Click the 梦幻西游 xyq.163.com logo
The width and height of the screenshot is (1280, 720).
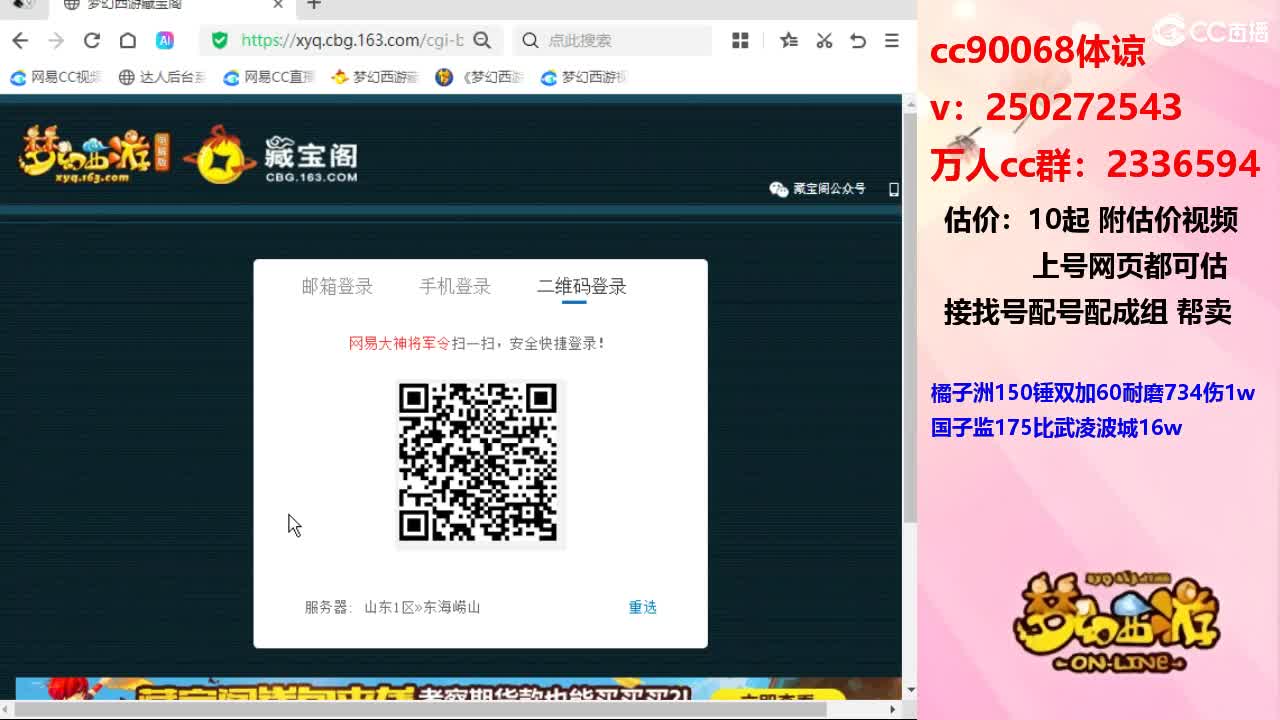click(x=94, y=154)
